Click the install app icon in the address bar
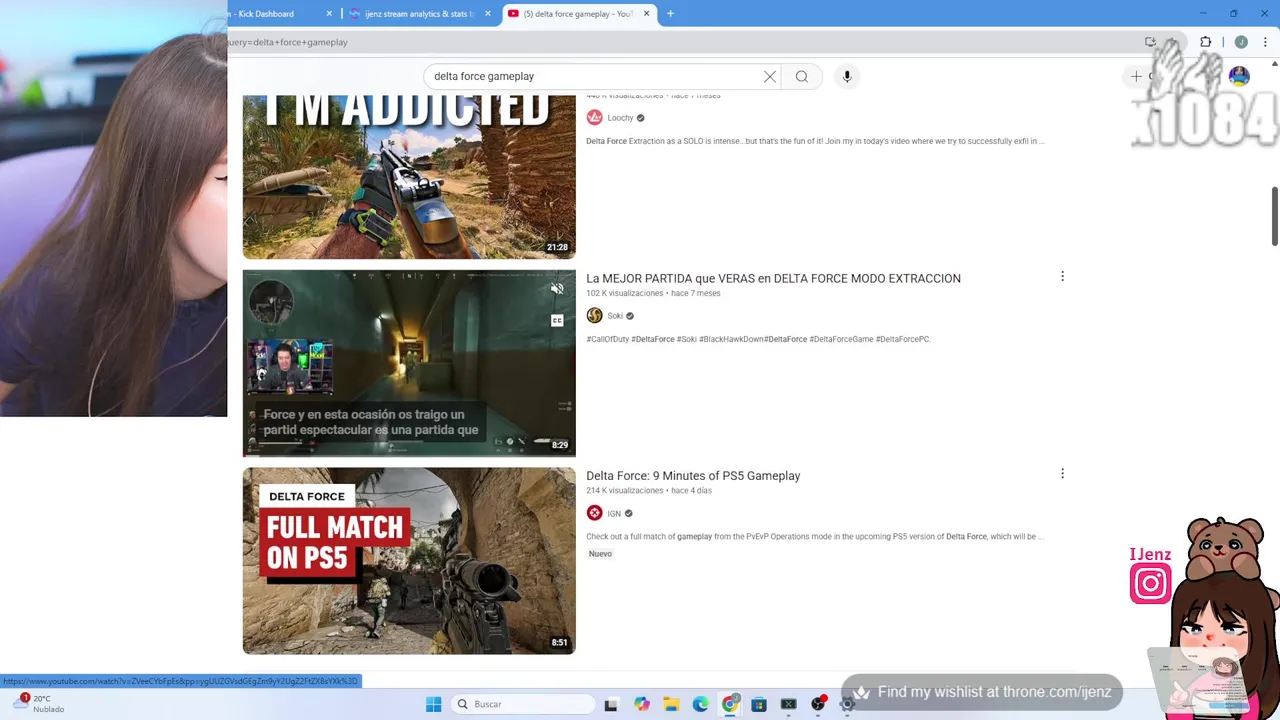This screenshot has width=1280, height=720. point(1150,42)
